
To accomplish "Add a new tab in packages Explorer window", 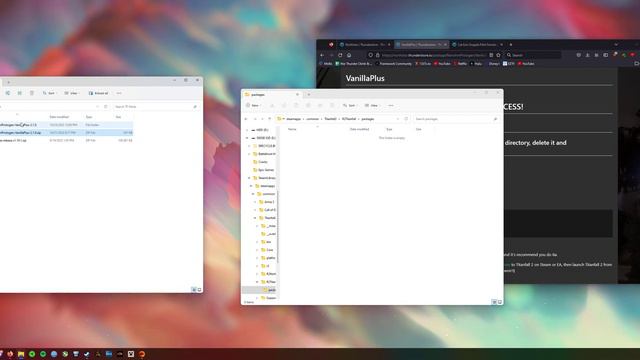I will [309, 94].
